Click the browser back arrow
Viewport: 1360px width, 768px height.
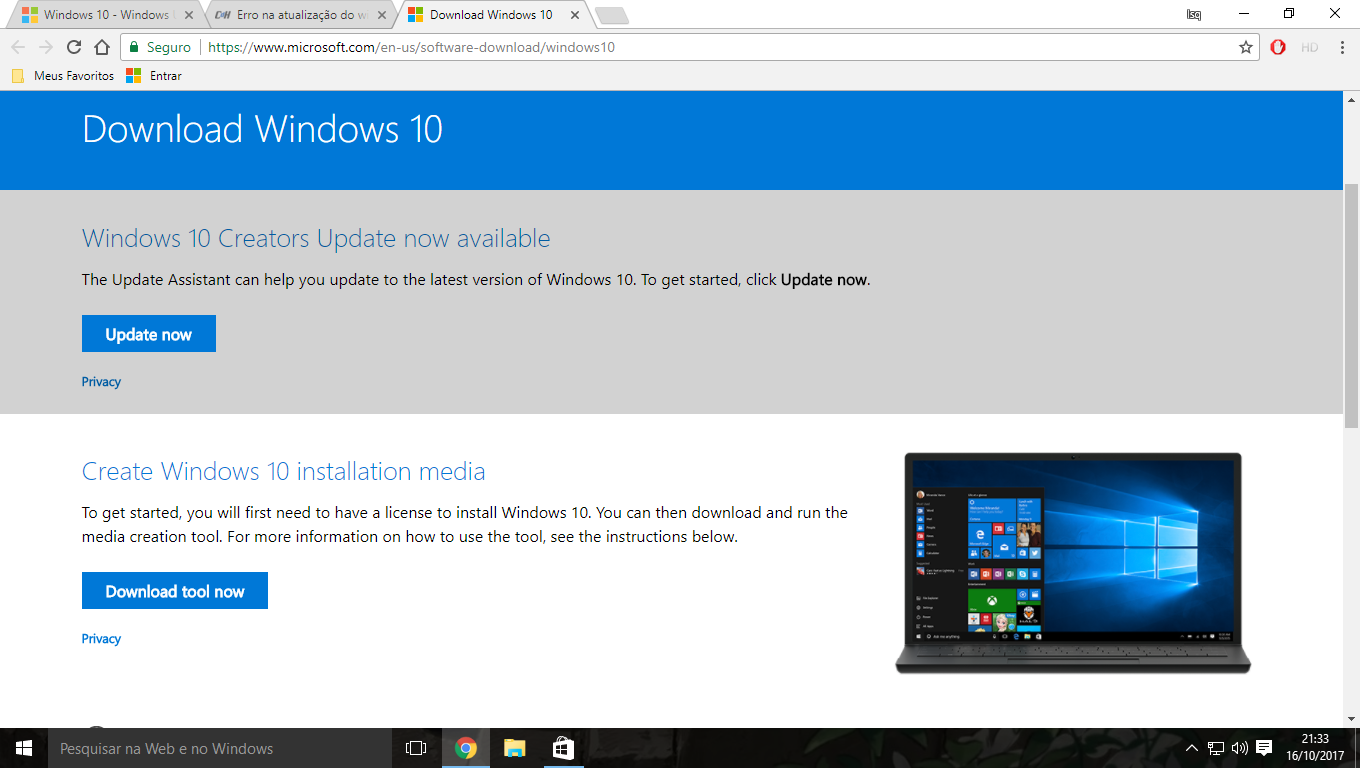point(18,47)
